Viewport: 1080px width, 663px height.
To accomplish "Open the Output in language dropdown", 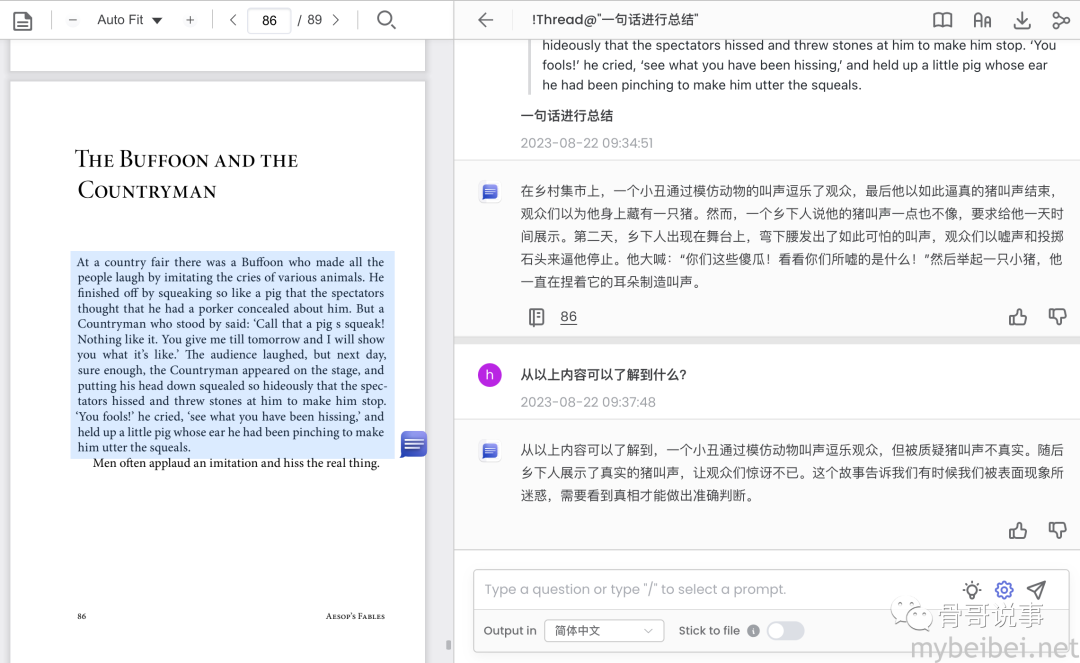I will coord(604,631).
